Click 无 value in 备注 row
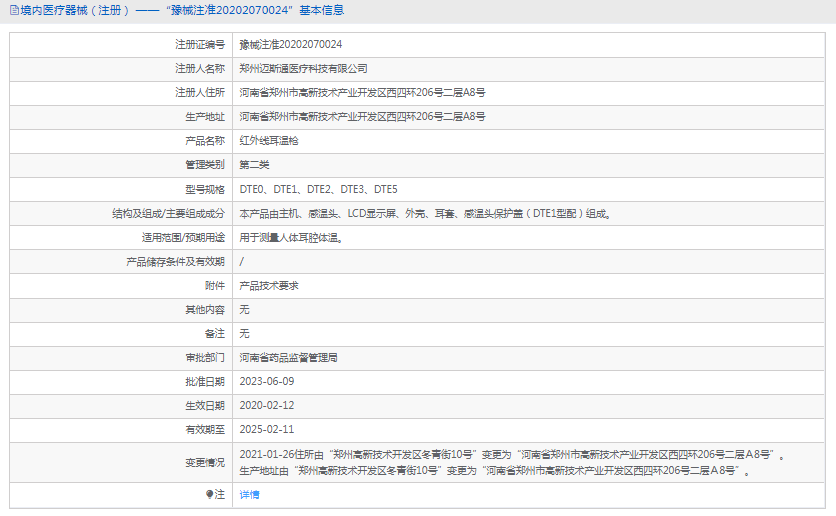 pyautogui.click(x=244, y=334)
